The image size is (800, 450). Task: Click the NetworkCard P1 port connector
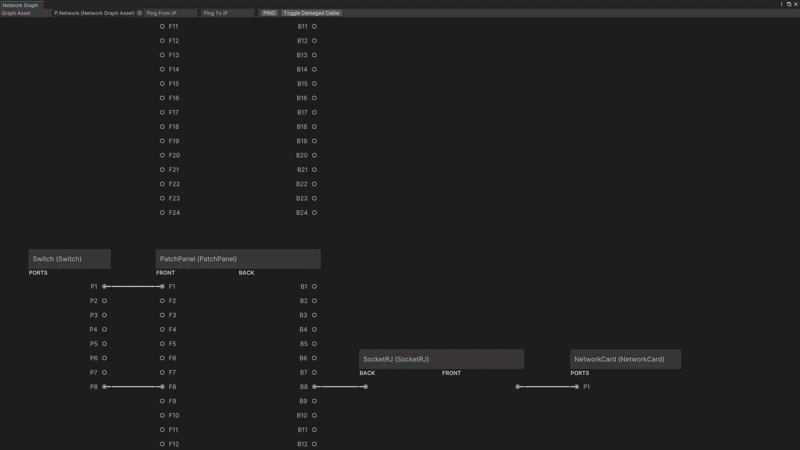pyautogui.click(x=576, y=387)
